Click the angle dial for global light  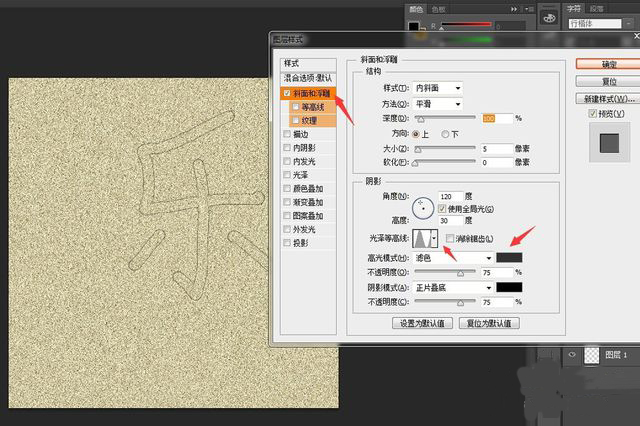[423, 207]
